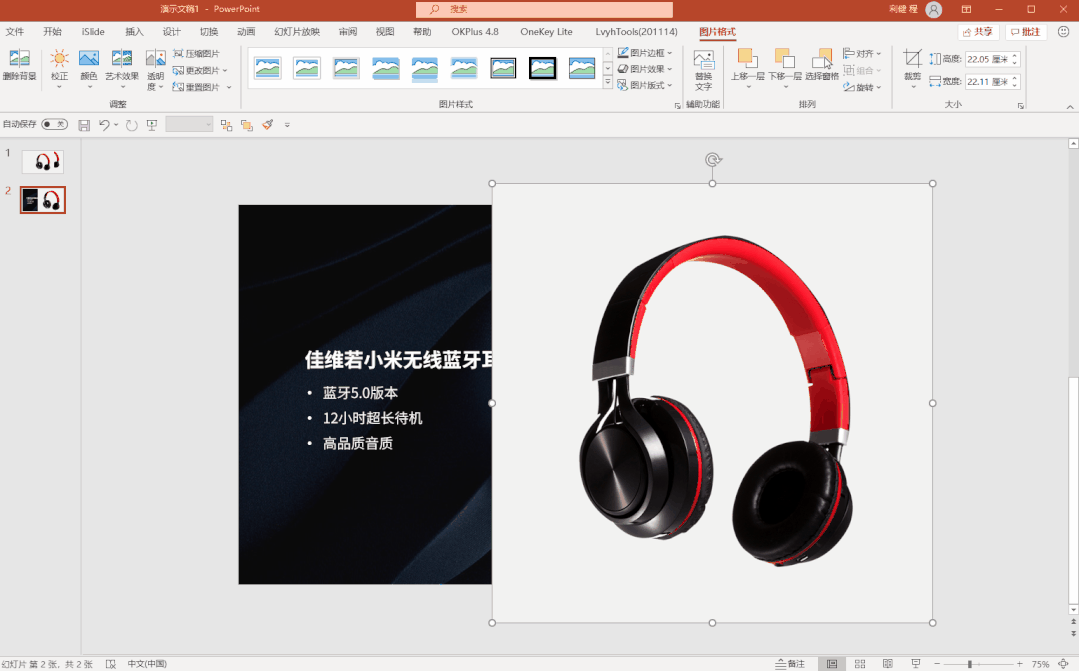Increase the 高度 height with up stepper
The width and height of the screenshot is (1079, 671).
1015,56
